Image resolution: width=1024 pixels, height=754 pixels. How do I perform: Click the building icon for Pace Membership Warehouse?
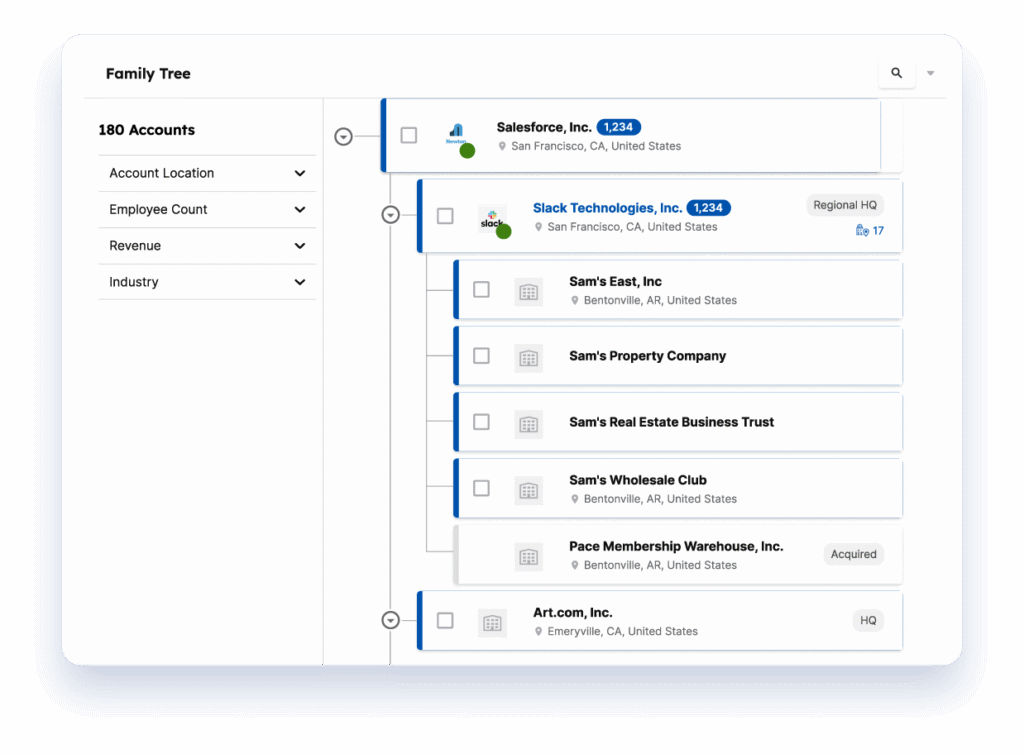tap(528, 557)
